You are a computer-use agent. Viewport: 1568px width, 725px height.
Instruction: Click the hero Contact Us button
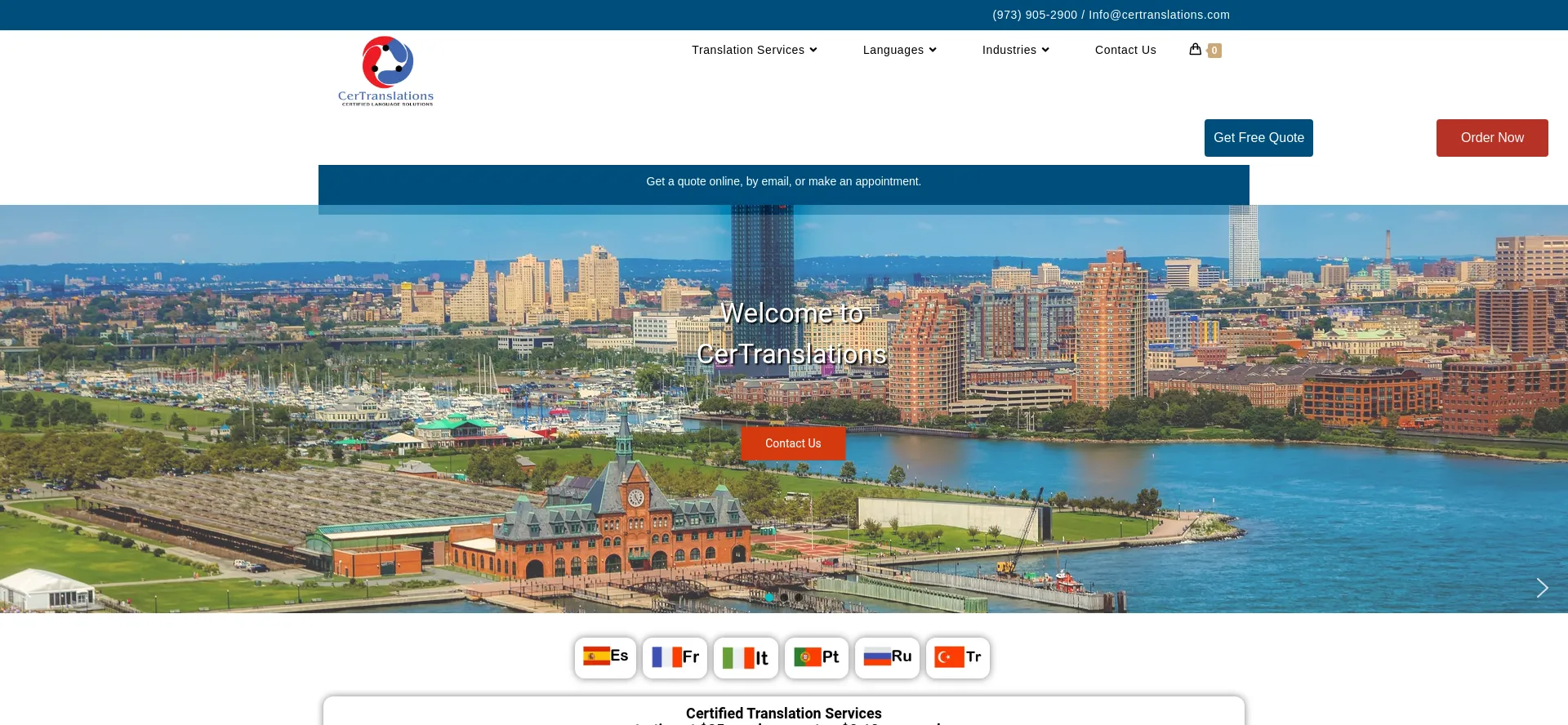click(x=793, y=443)
